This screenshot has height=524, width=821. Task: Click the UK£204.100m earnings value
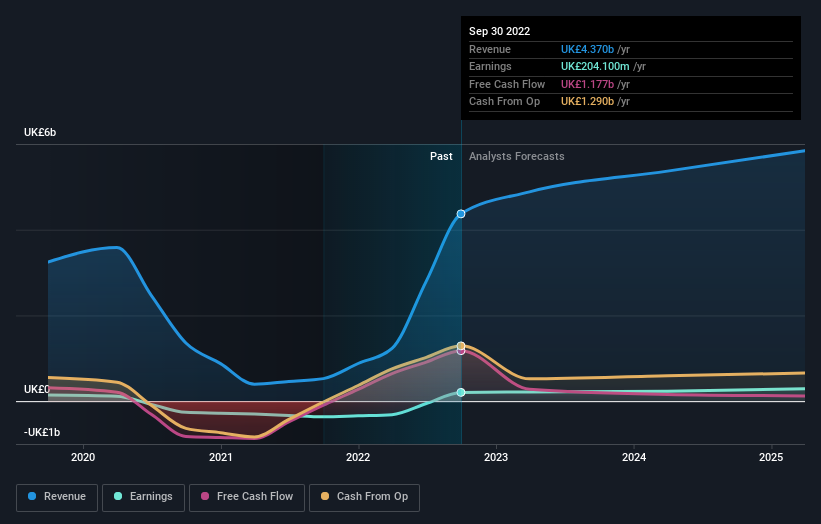point(595,66)
